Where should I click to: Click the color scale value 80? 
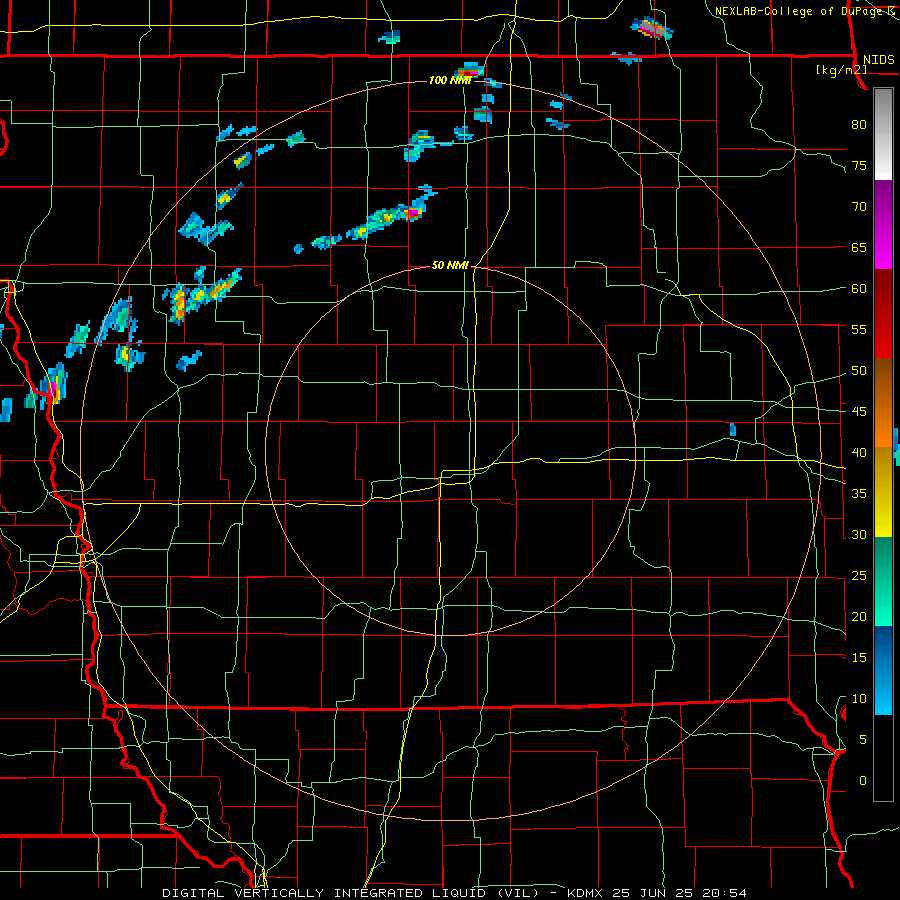click(x=859, y=125)
